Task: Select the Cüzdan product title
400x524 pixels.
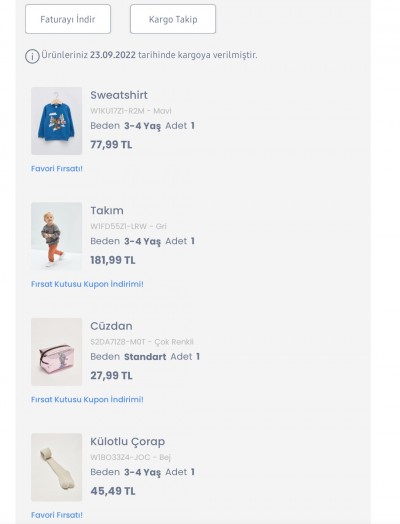Action: pyautogui.click(x=111, y=326)
